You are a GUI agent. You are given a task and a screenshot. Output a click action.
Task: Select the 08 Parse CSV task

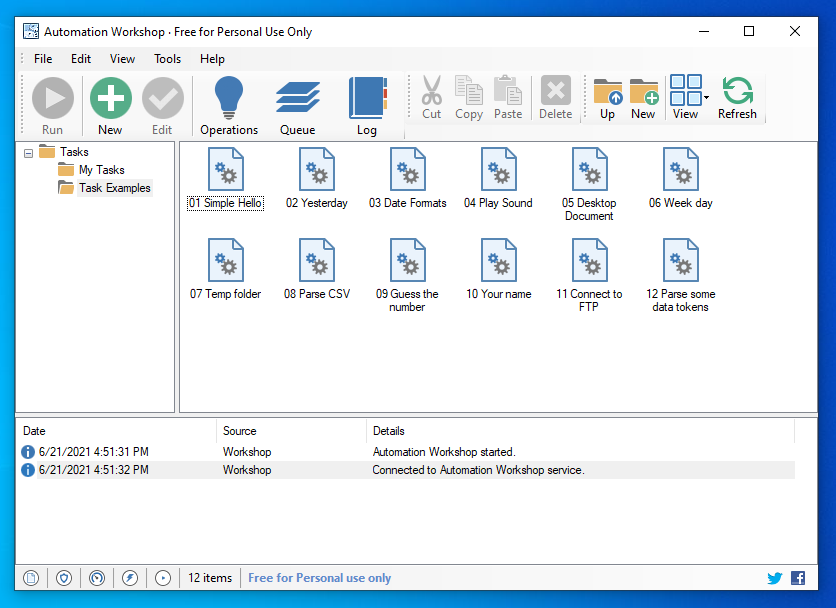(x=317, y=269)
